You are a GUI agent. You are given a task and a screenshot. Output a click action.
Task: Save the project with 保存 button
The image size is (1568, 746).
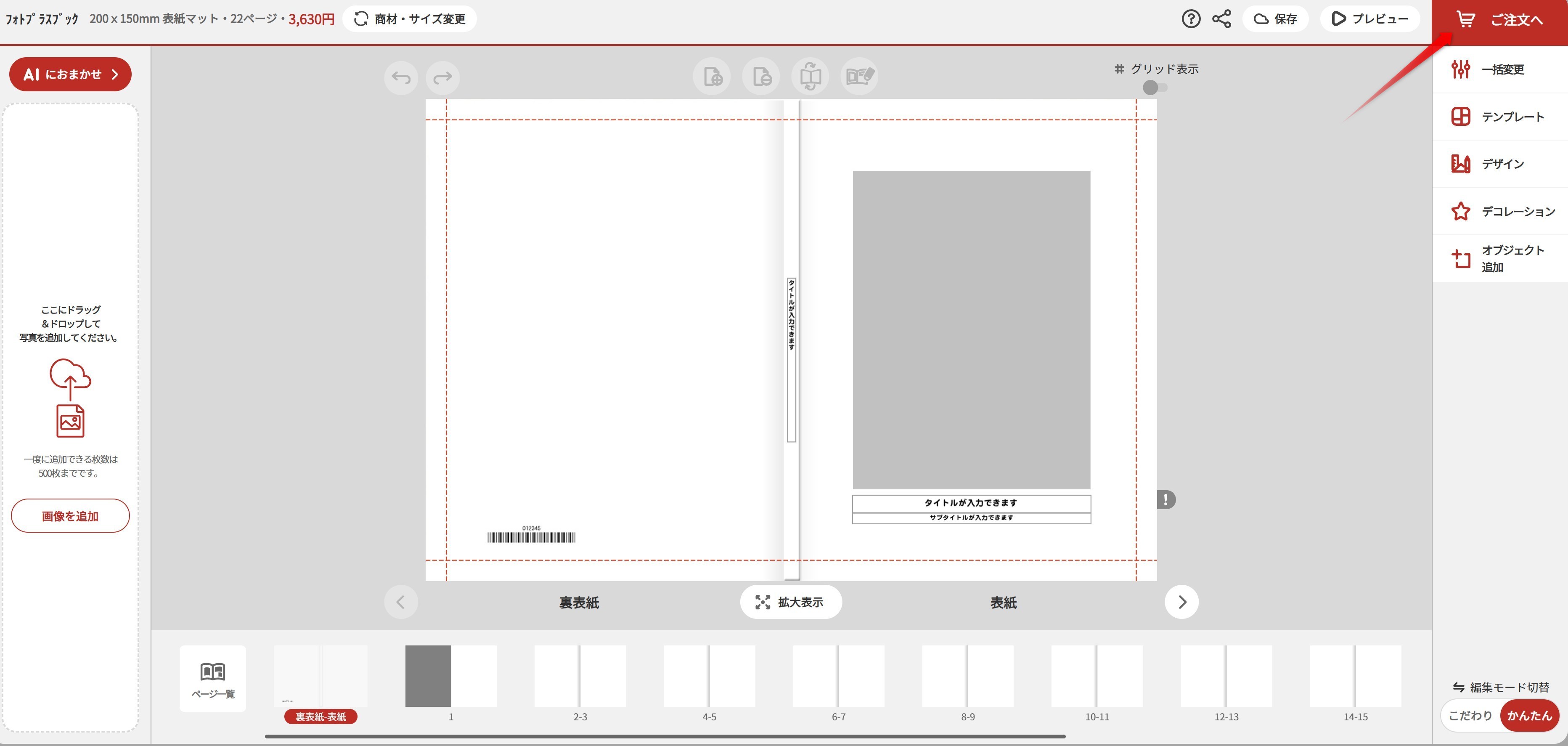[x=1275, y=19]
